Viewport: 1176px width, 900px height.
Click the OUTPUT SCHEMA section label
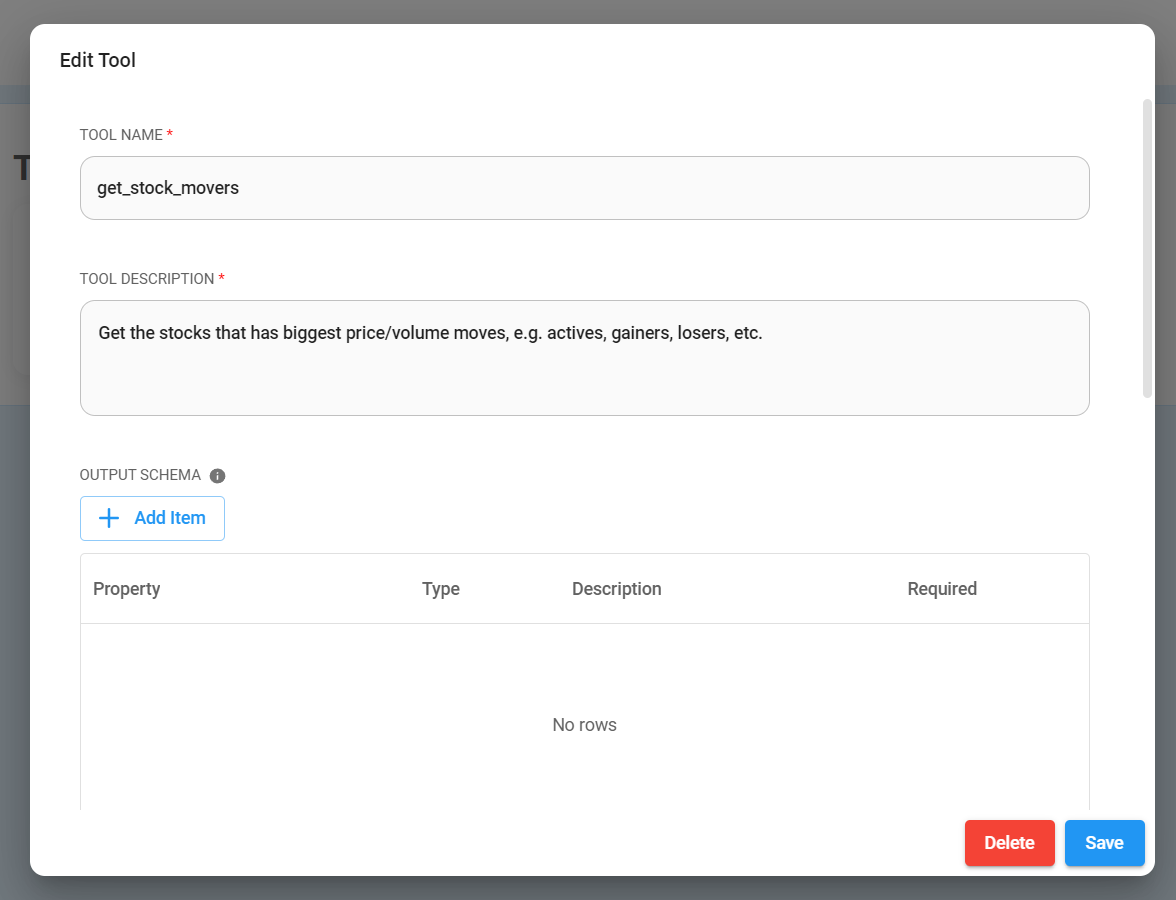coord(140,475)
